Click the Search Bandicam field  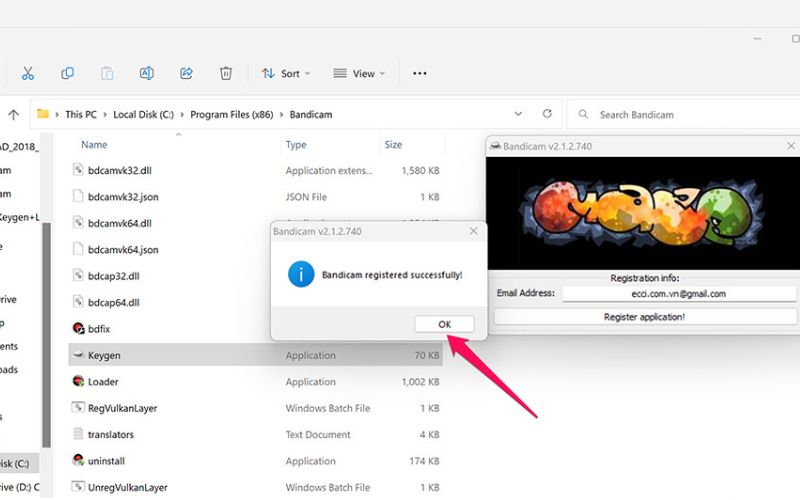pos(684,115)
